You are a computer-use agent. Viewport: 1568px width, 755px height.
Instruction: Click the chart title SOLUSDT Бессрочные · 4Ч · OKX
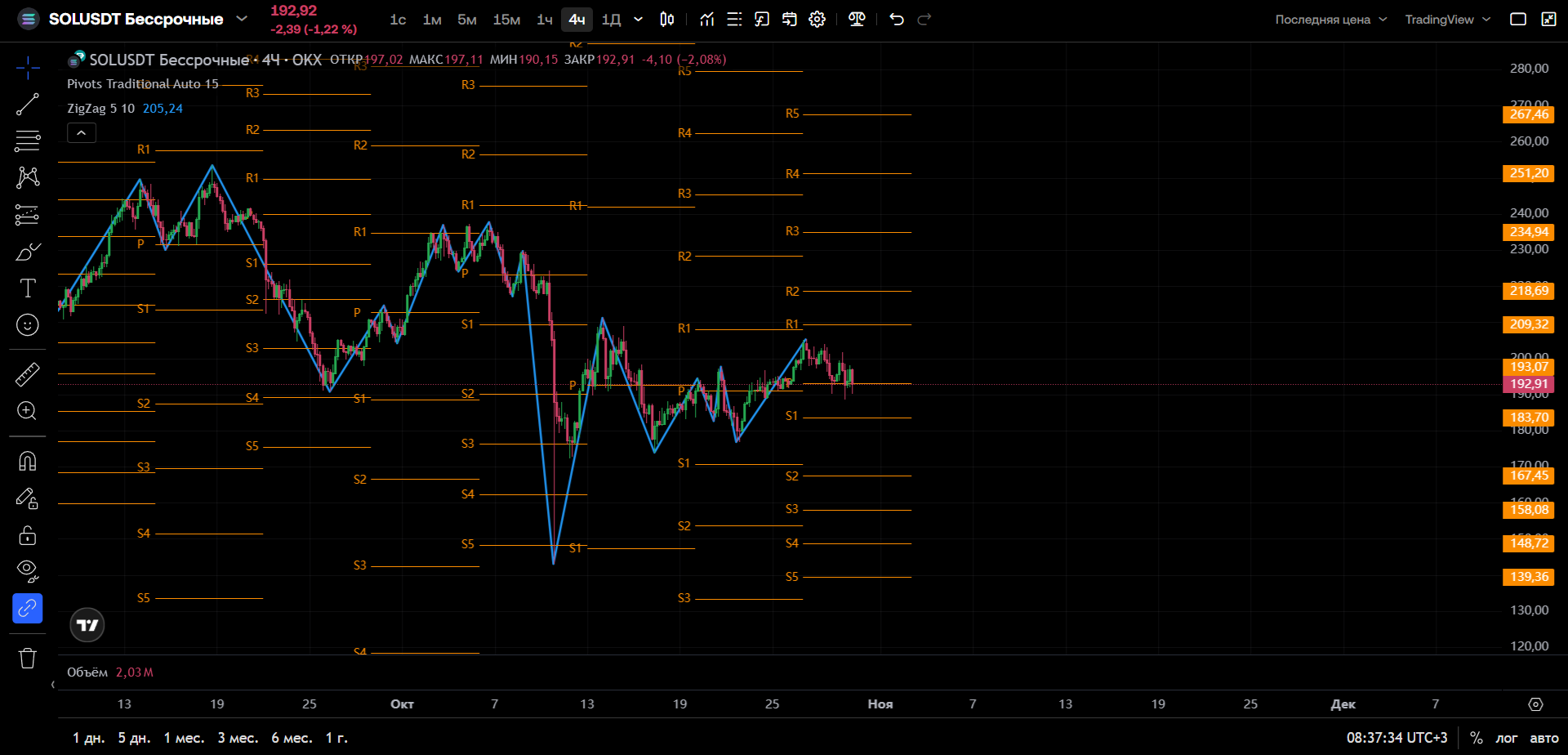pyautogui.click(x=205, y=60)
